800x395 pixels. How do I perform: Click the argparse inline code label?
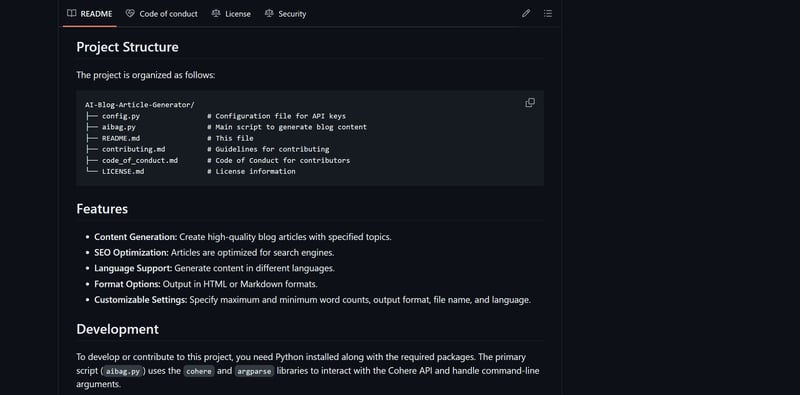(x=254, y=371)
